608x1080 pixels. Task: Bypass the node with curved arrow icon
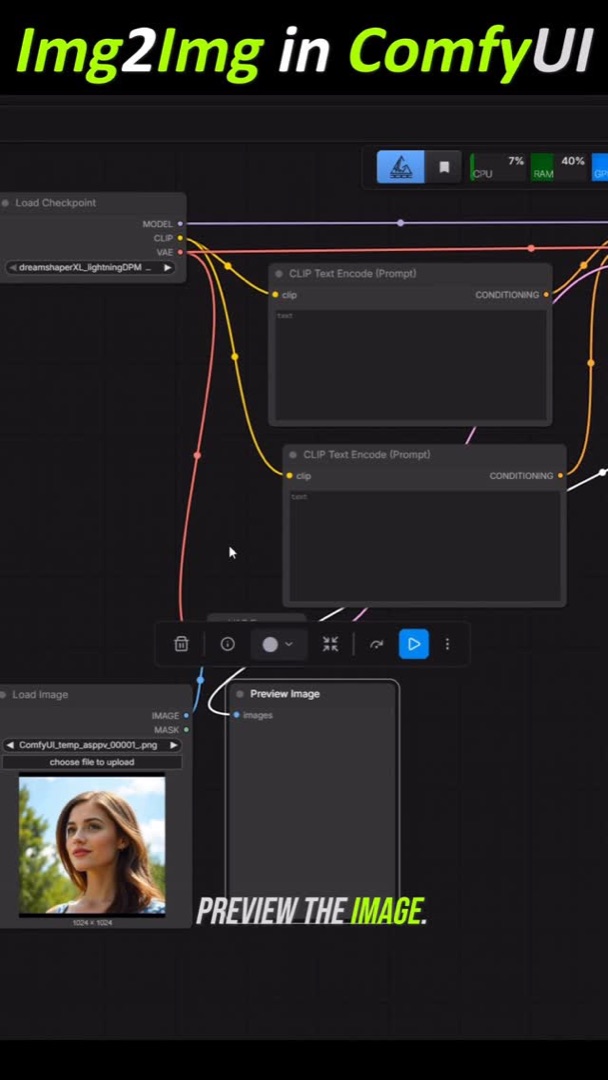point(377,644)
